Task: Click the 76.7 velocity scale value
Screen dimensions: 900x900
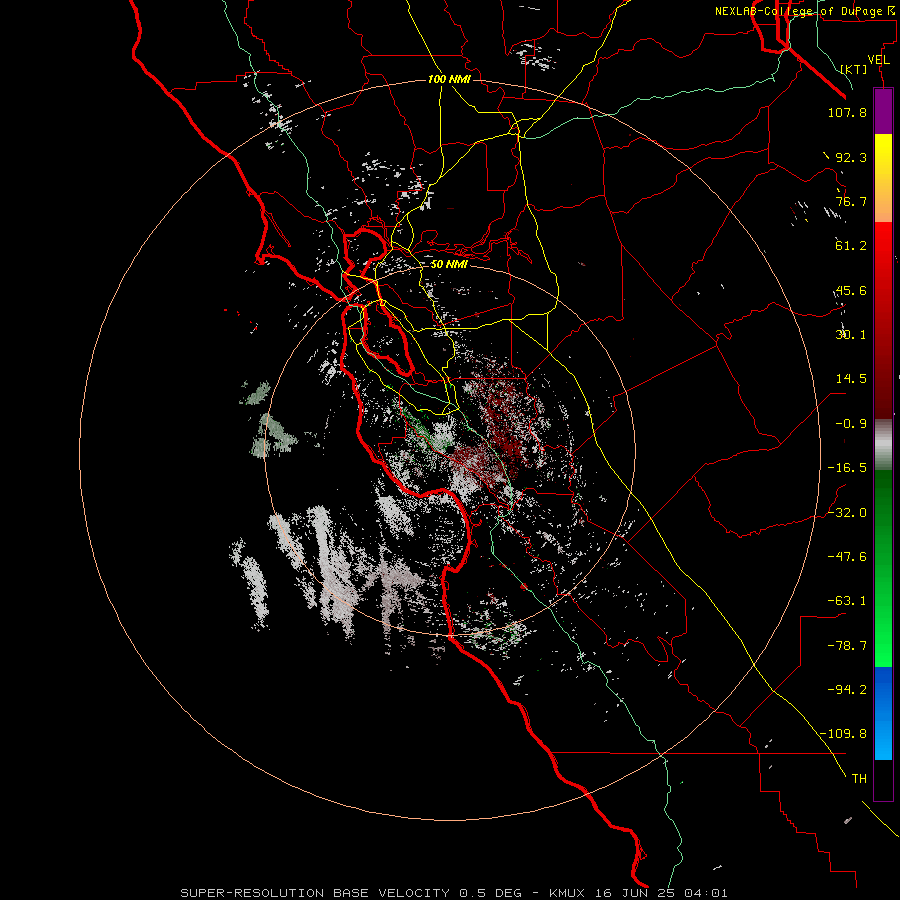Action: (x=851, y=201)
